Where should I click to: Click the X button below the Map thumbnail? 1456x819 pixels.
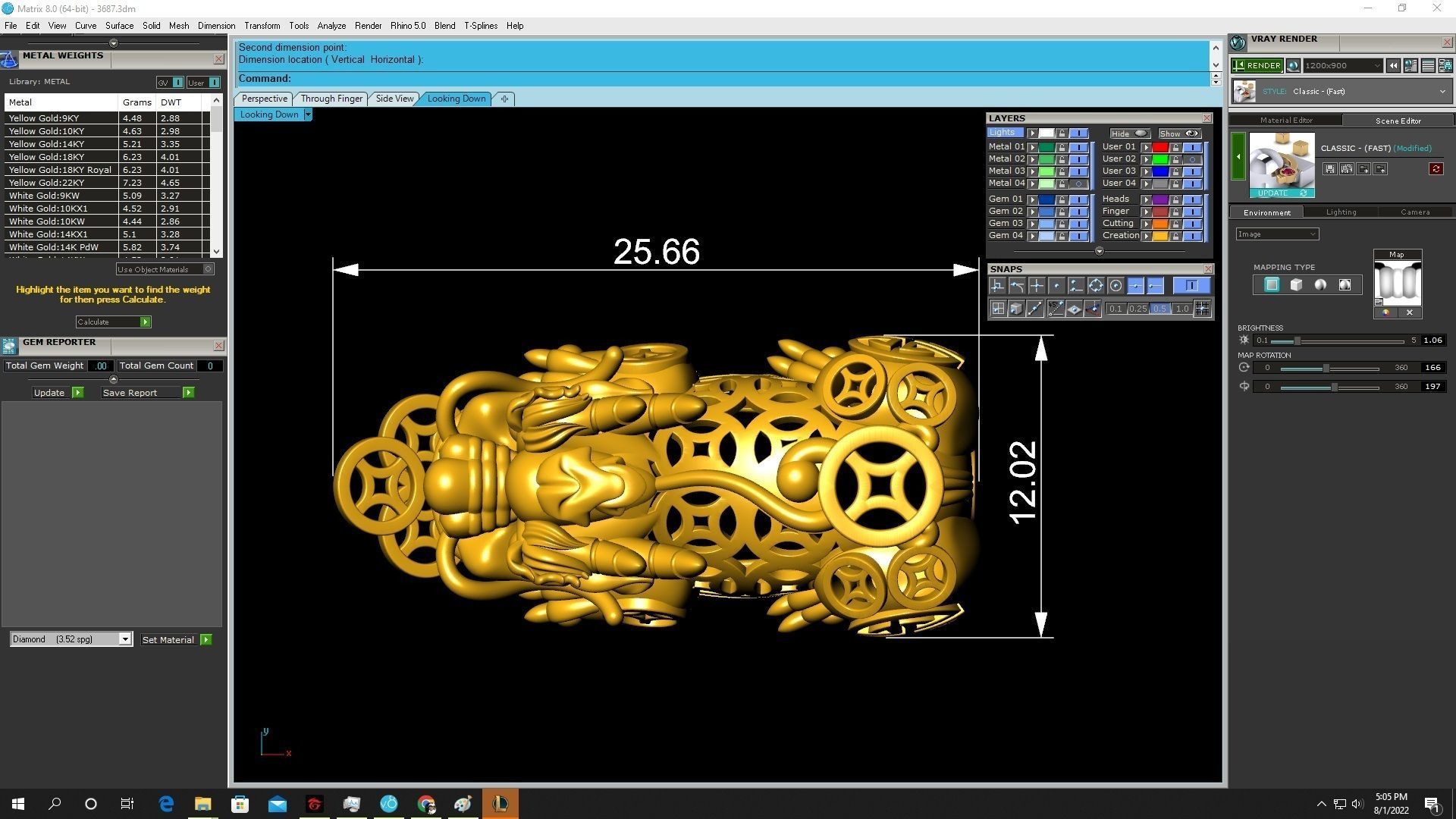coord(1409,312)
